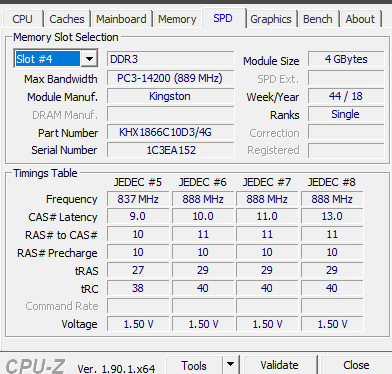Click the Max Bandwidth label
The image size is (392, 374).
point(61,79)
